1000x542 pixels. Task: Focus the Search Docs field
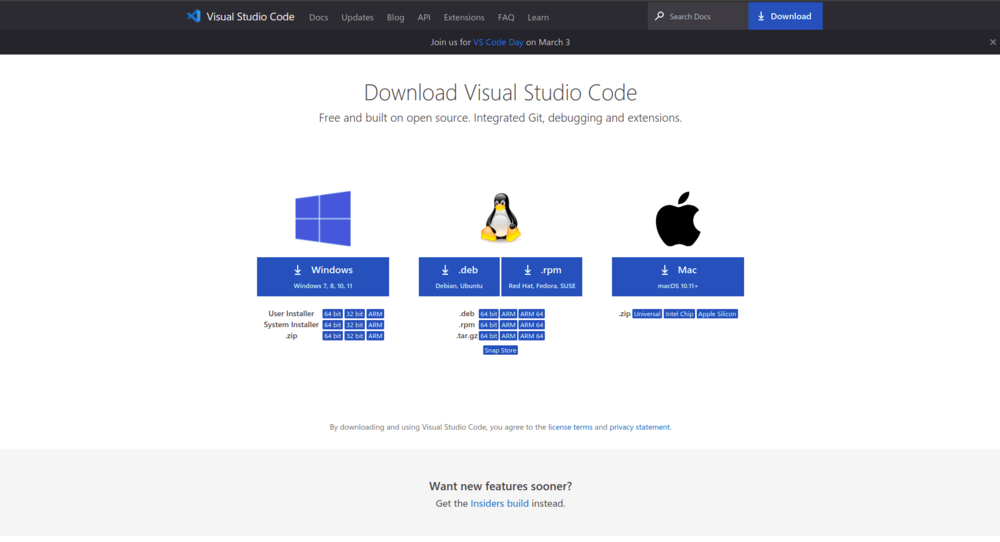(698, 16)
